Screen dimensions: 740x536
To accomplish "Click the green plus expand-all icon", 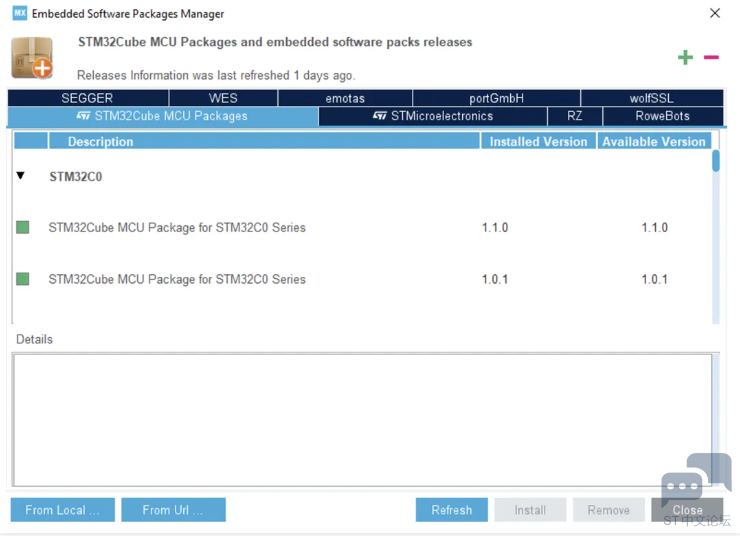I will (x=685, y=58).
